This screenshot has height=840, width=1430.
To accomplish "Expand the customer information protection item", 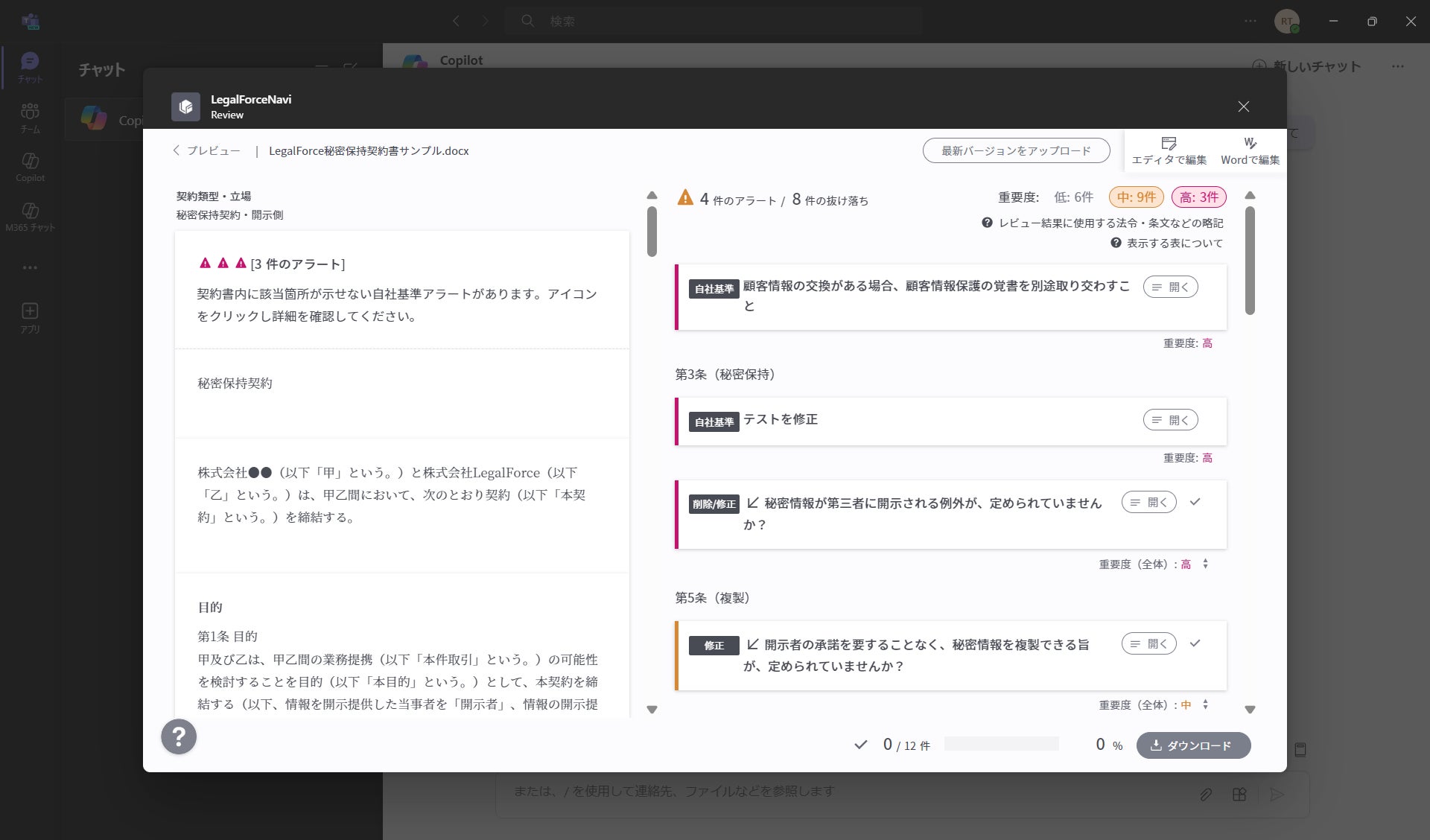I will click(x=1170, y=287).
